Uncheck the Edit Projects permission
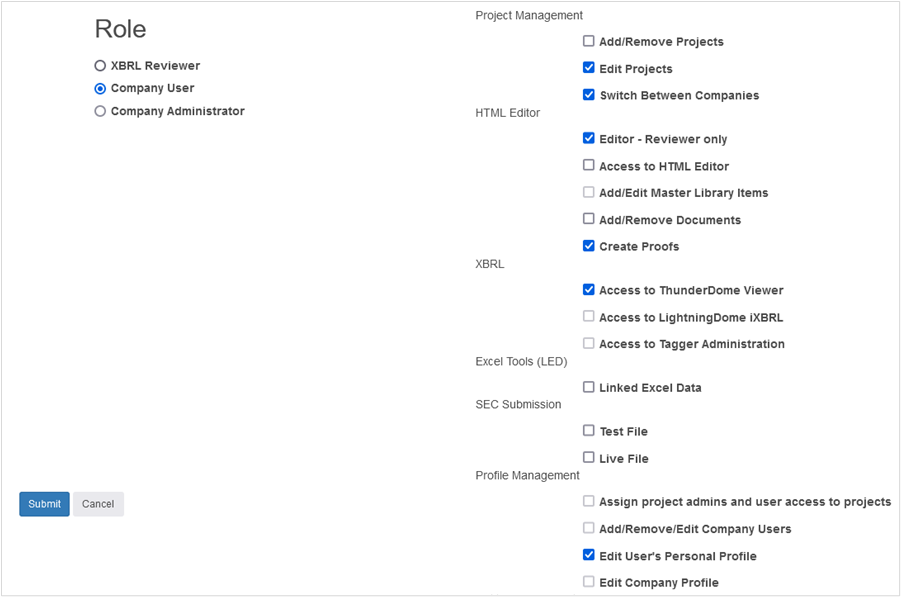Viewport: 901px width, 597px height. [x=589, y=69]
